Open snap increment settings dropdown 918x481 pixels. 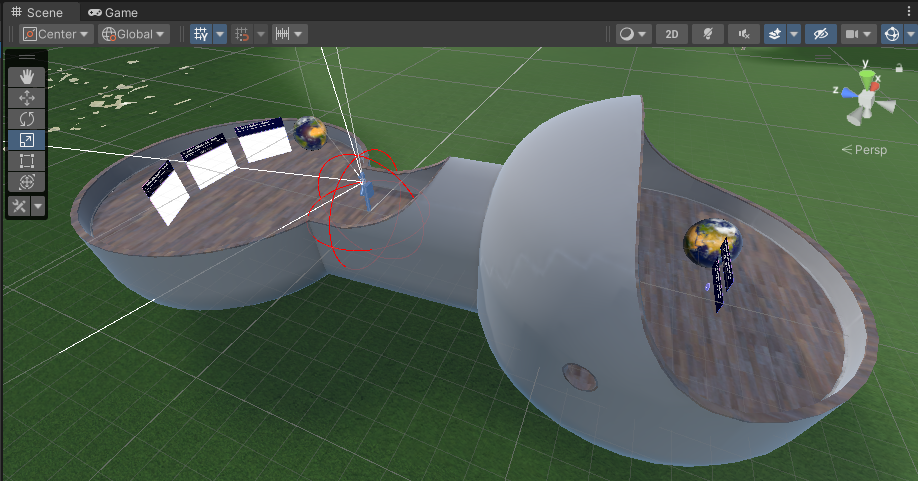tap(290, 34)
